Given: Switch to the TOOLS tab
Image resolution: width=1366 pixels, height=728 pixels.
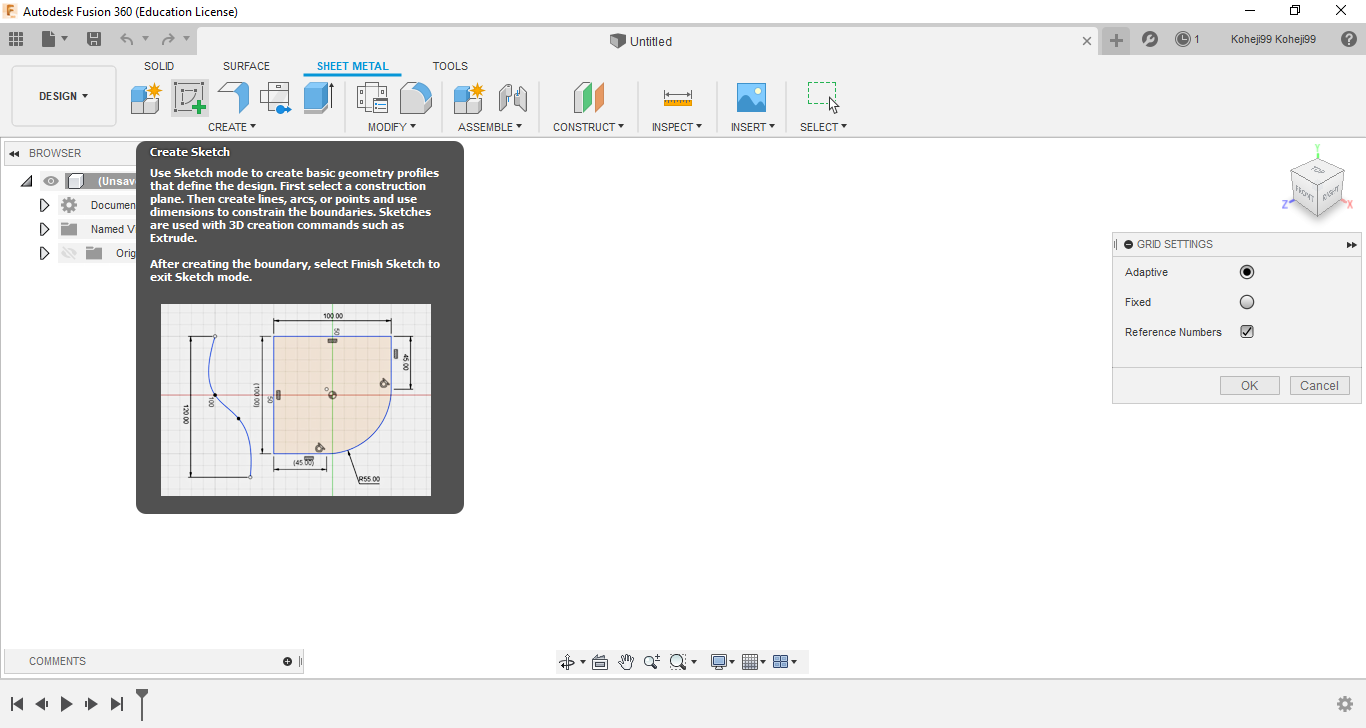Looking at the screenshot, I should 450,66.
